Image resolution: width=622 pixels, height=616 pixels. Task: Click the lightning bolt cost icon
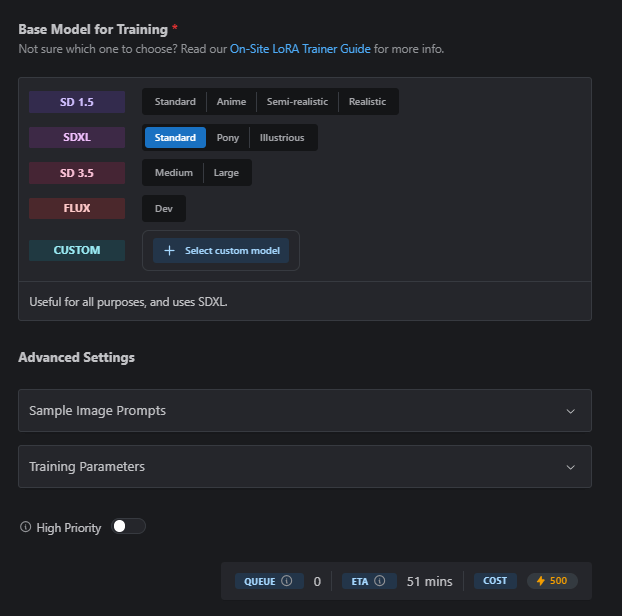[541, 581]
